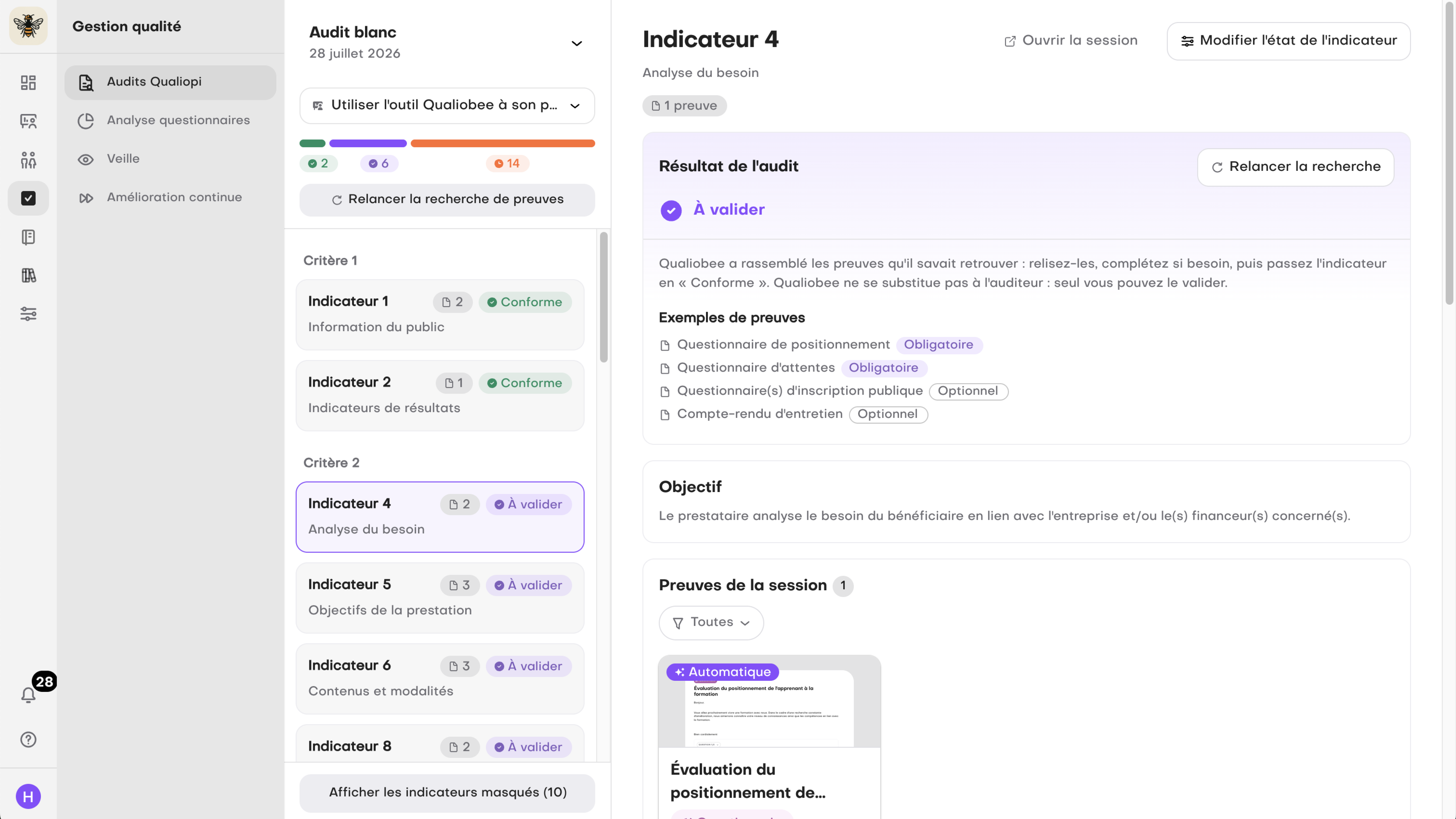Click Relancer la recherche button
This screenshot has height=819, width=1456.
[1296, 167]
